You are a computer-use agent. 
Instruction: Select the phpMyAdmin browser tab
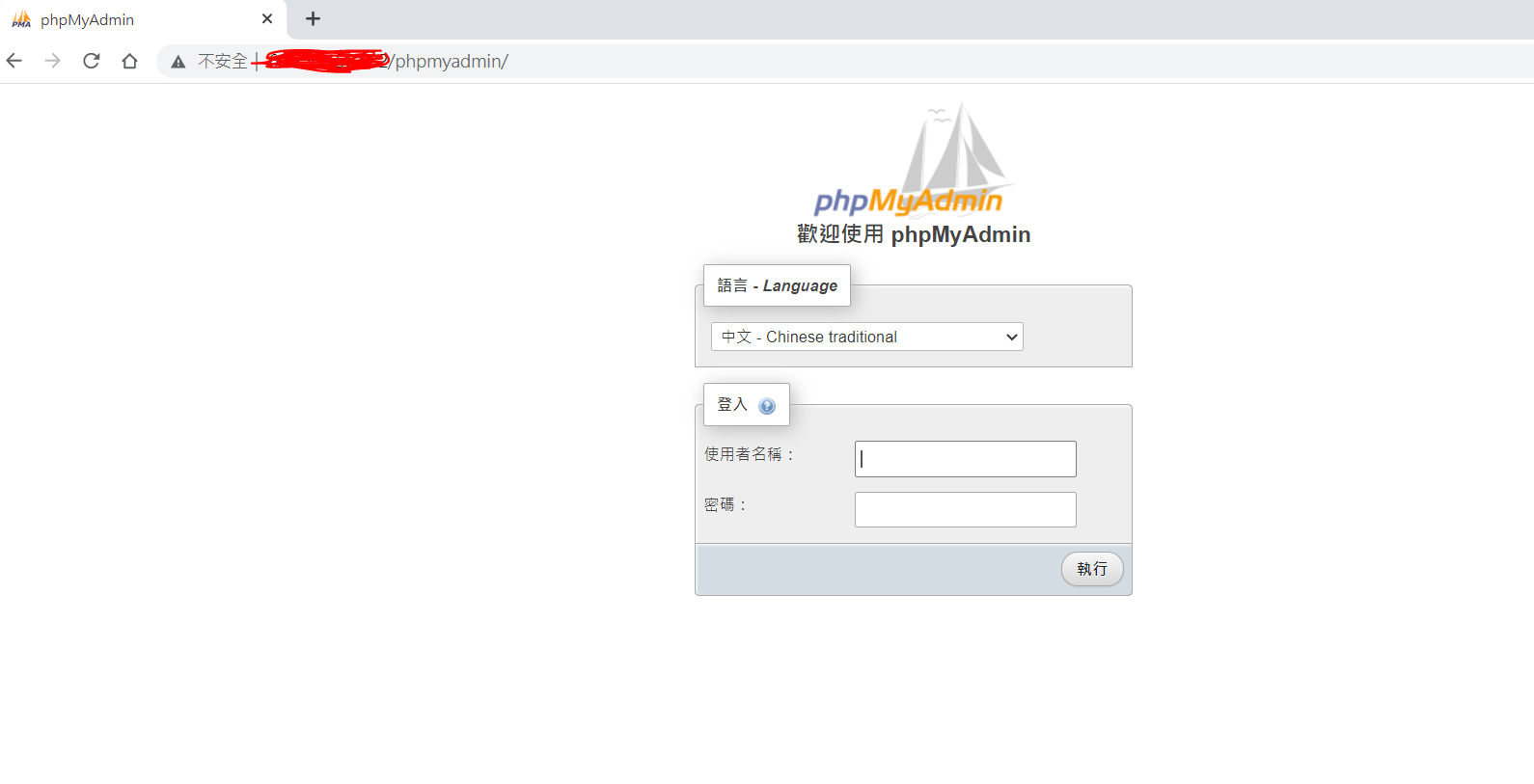144,19
